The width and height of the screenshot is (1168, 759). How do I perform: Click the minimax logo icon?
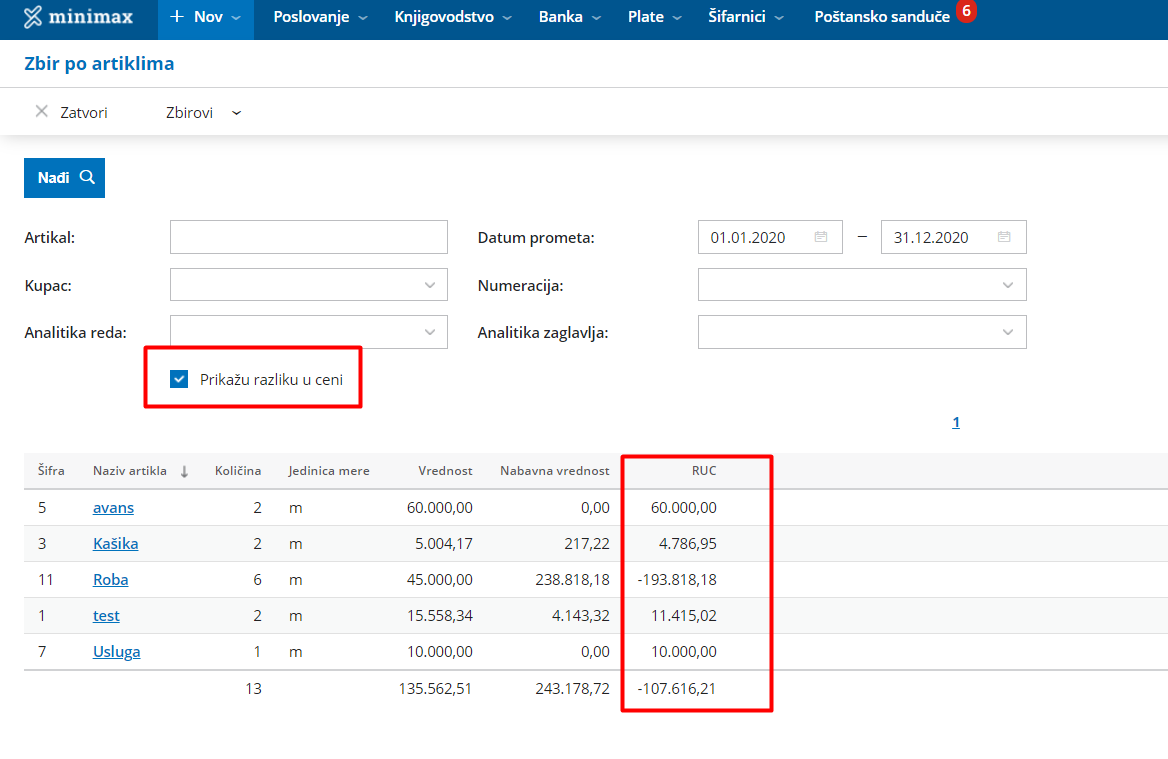tap(34, 17)
